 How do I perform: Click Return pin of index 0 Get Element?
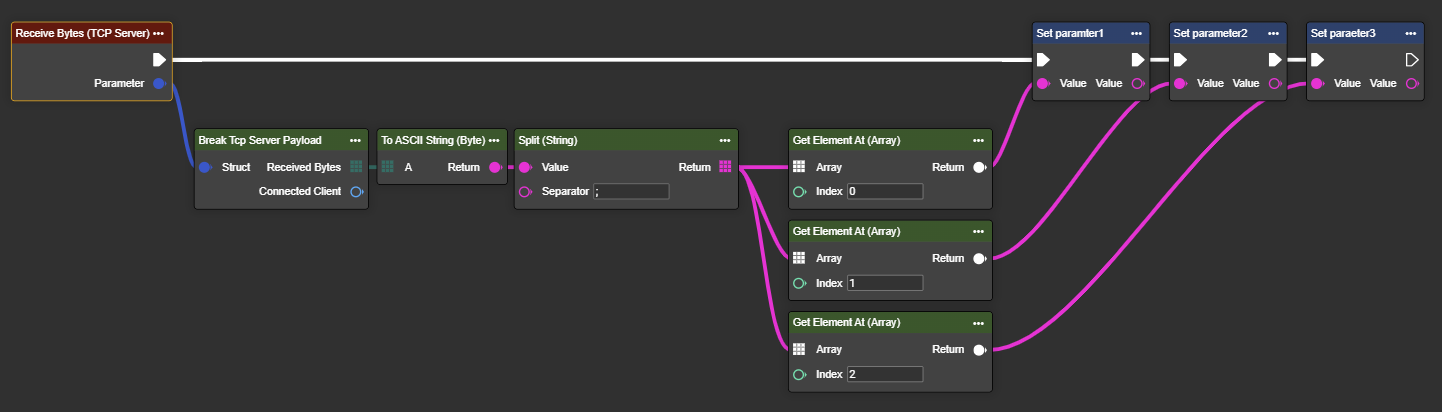(x=979, y=167)
